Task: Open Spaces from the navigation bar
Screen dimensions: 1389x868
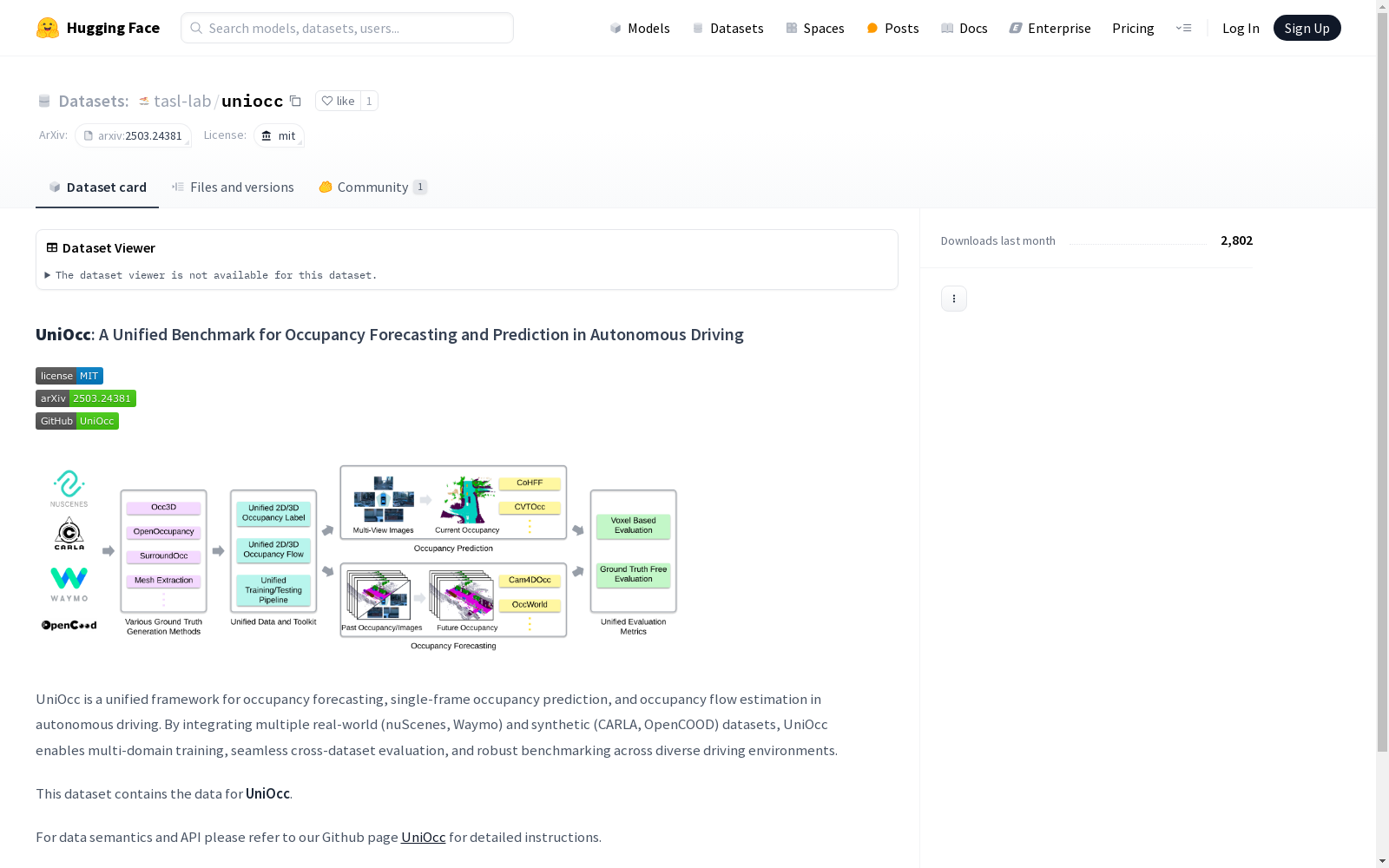Action: pos(815,28)
